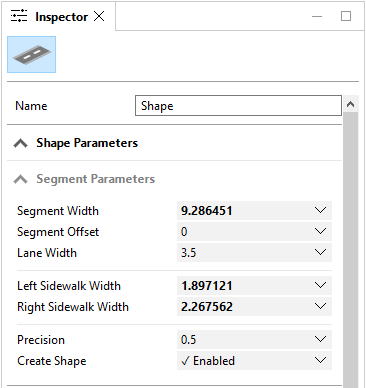366x388 pixels.
Task: Select the street segment shape icon
Action: pyautogui.click(x=31, y=55)
